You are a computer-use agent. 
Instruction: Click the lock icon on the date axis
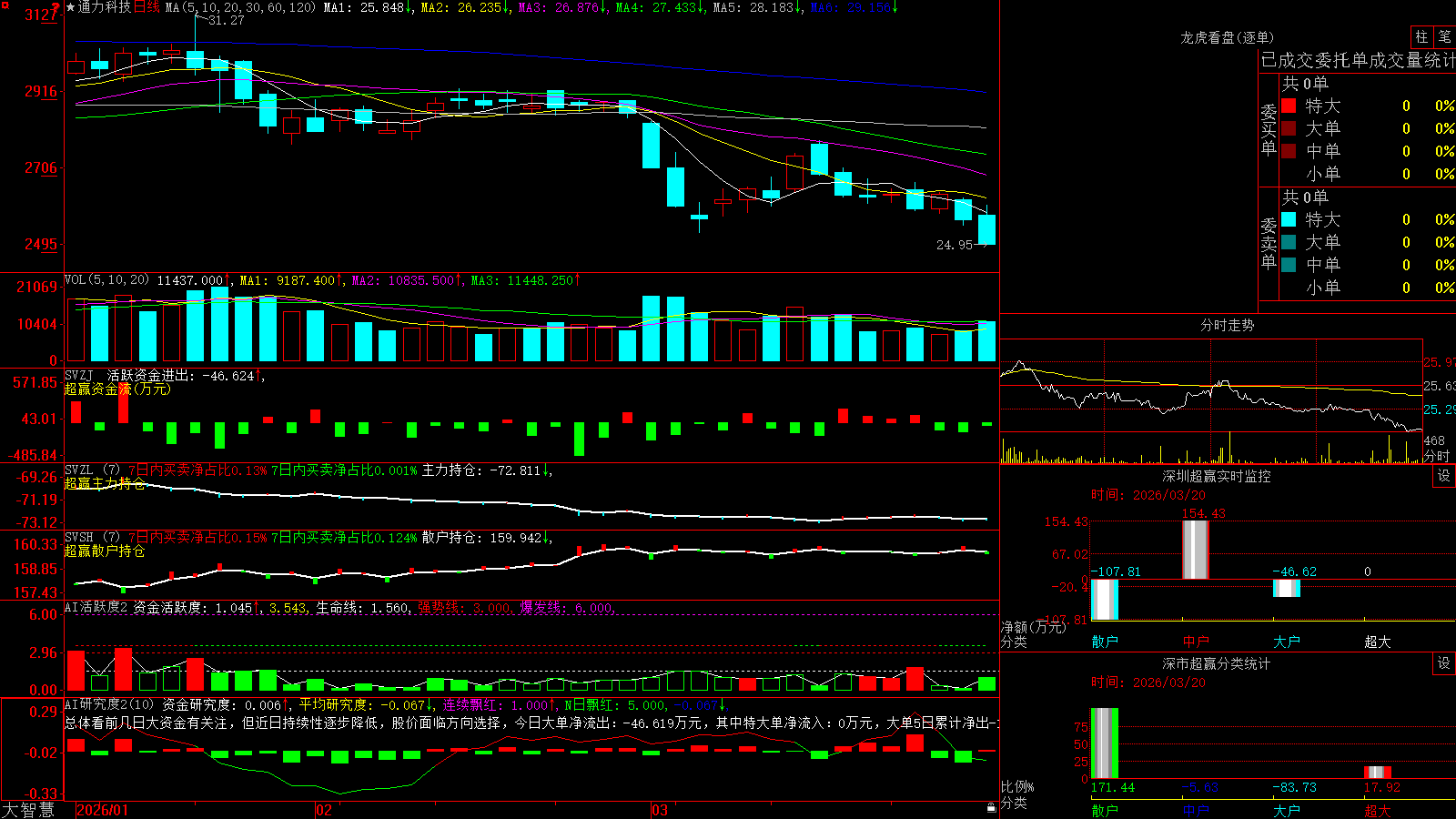click(991, 808)
